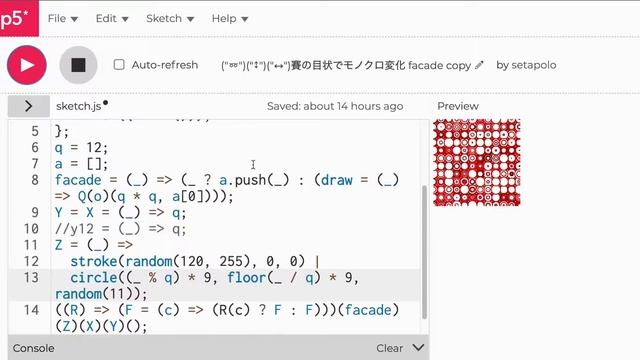Screen dimensions: 640x360
Task: Click line number 13 in gutter
Action: point(31,278)
